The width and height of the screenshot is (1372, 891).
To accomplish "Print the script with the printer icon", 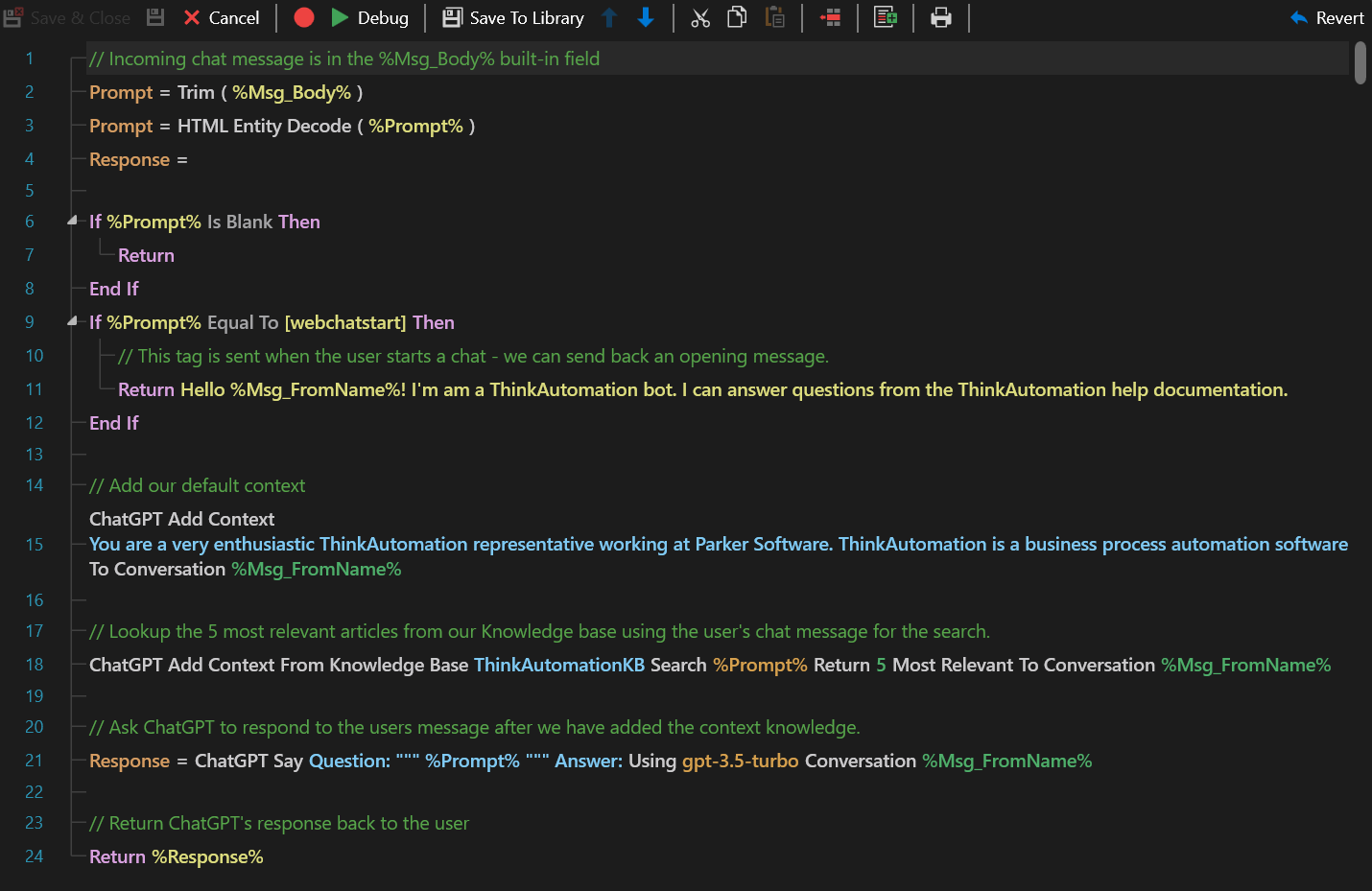I will (941, 17).
